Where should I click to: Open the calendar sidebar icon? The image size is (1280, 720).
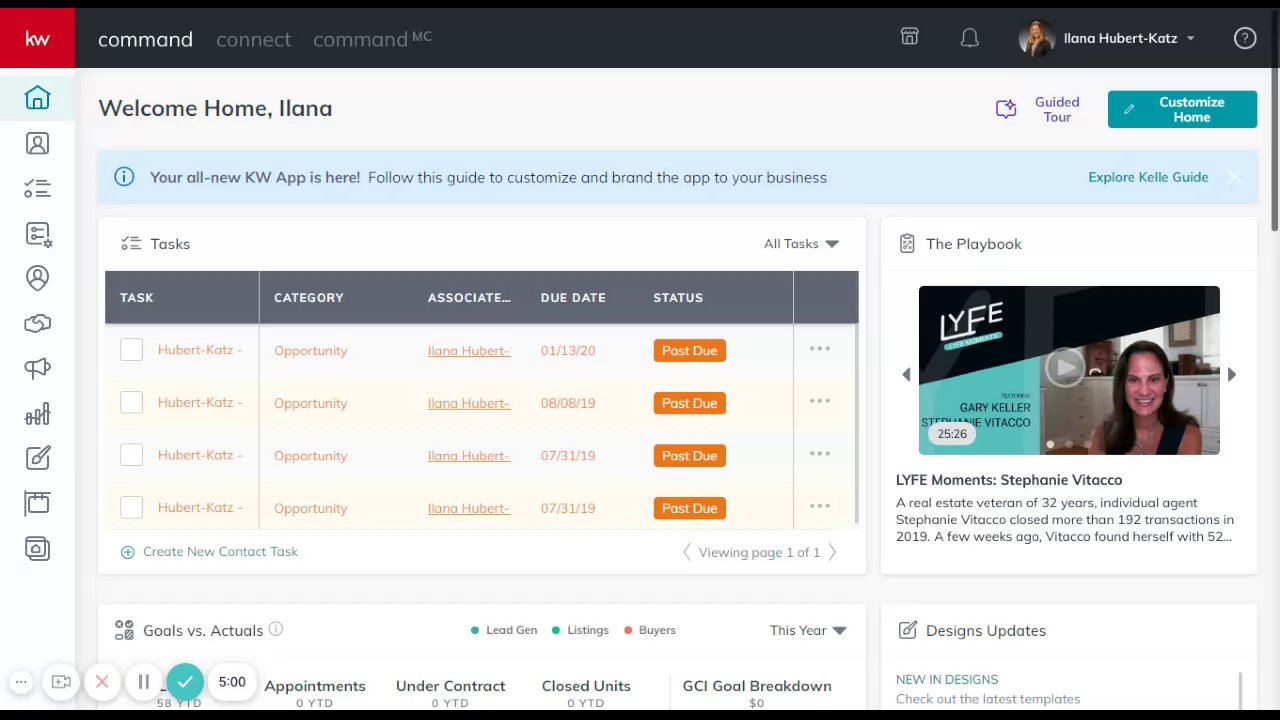(x=37, y=503)
